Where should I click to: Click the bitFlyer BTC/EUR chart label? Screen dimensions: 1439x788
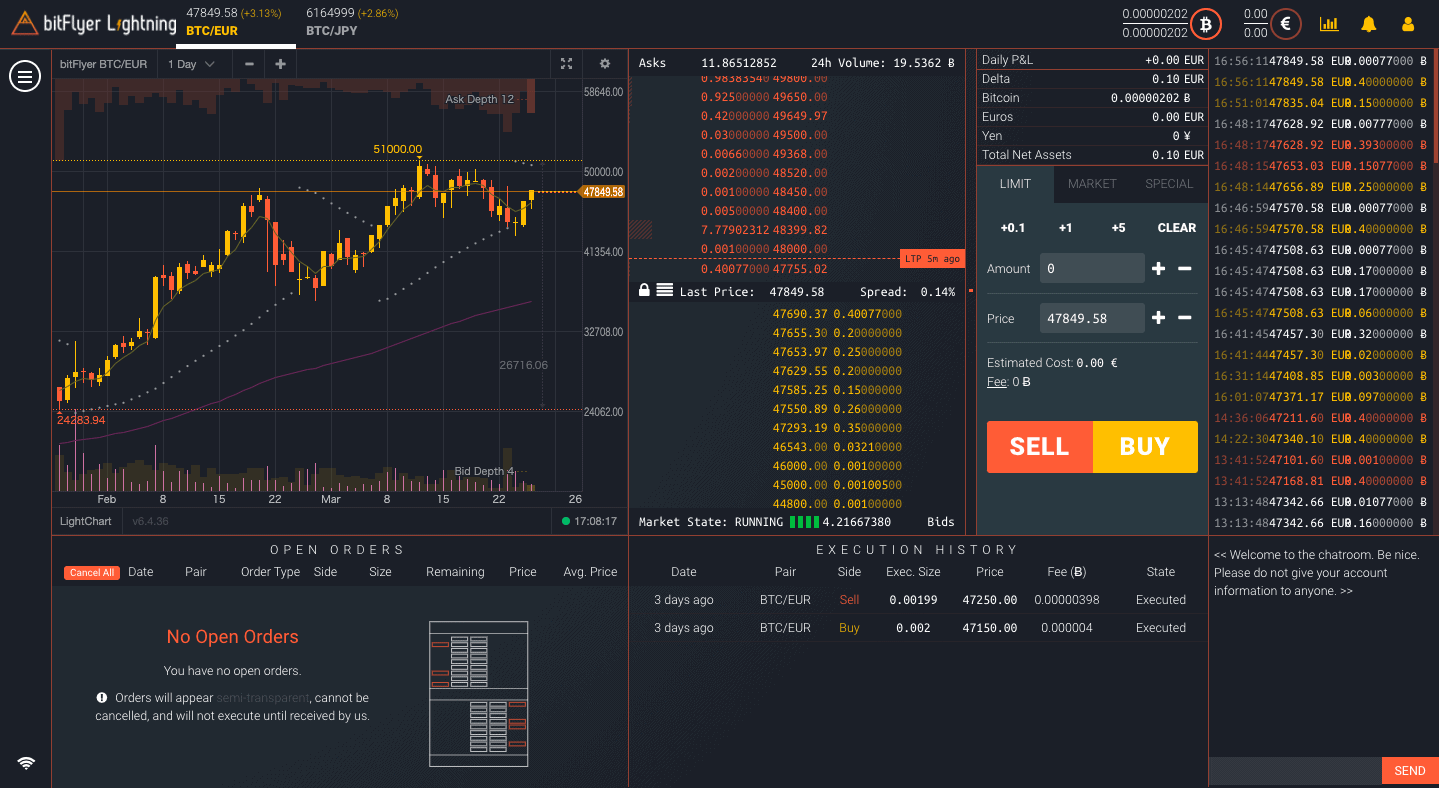click(103, 64)
